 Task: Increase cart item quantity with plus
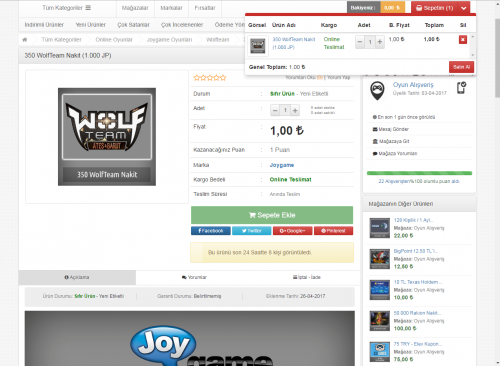[x=380, y=42]
